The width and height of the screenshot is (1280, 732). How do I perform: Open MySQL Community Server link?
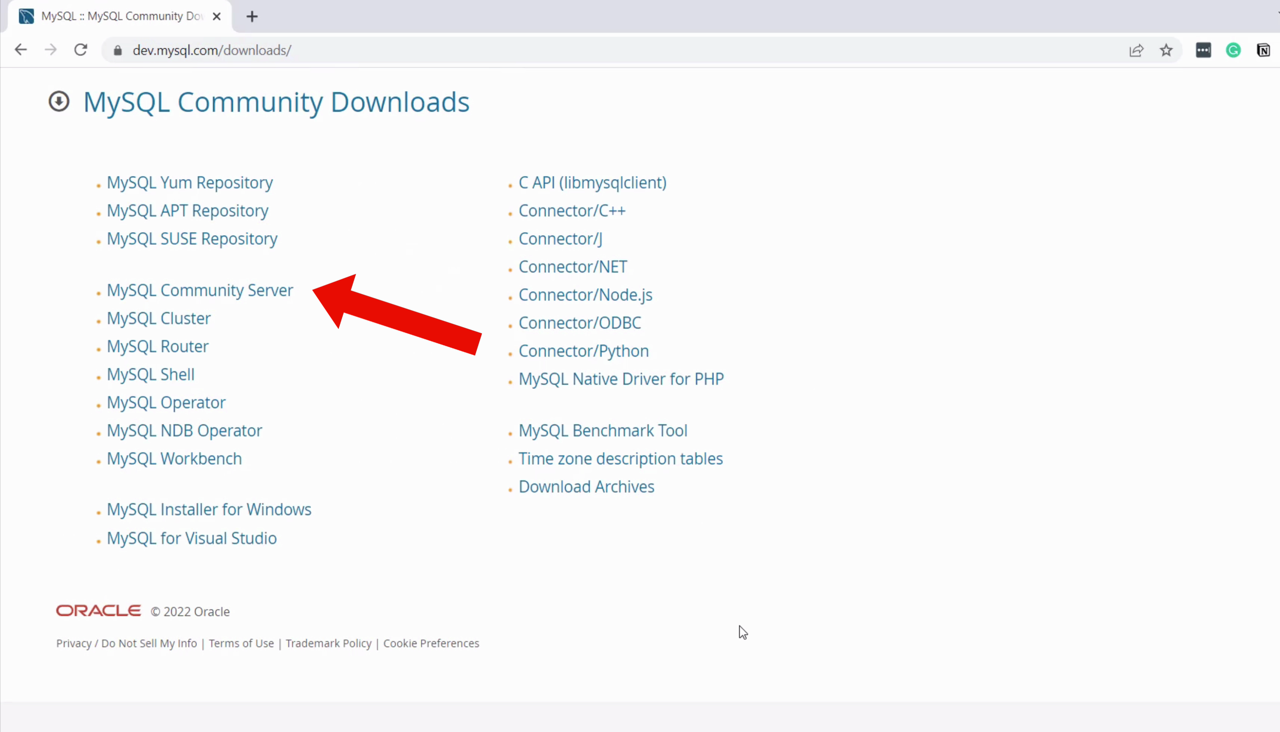200,290
